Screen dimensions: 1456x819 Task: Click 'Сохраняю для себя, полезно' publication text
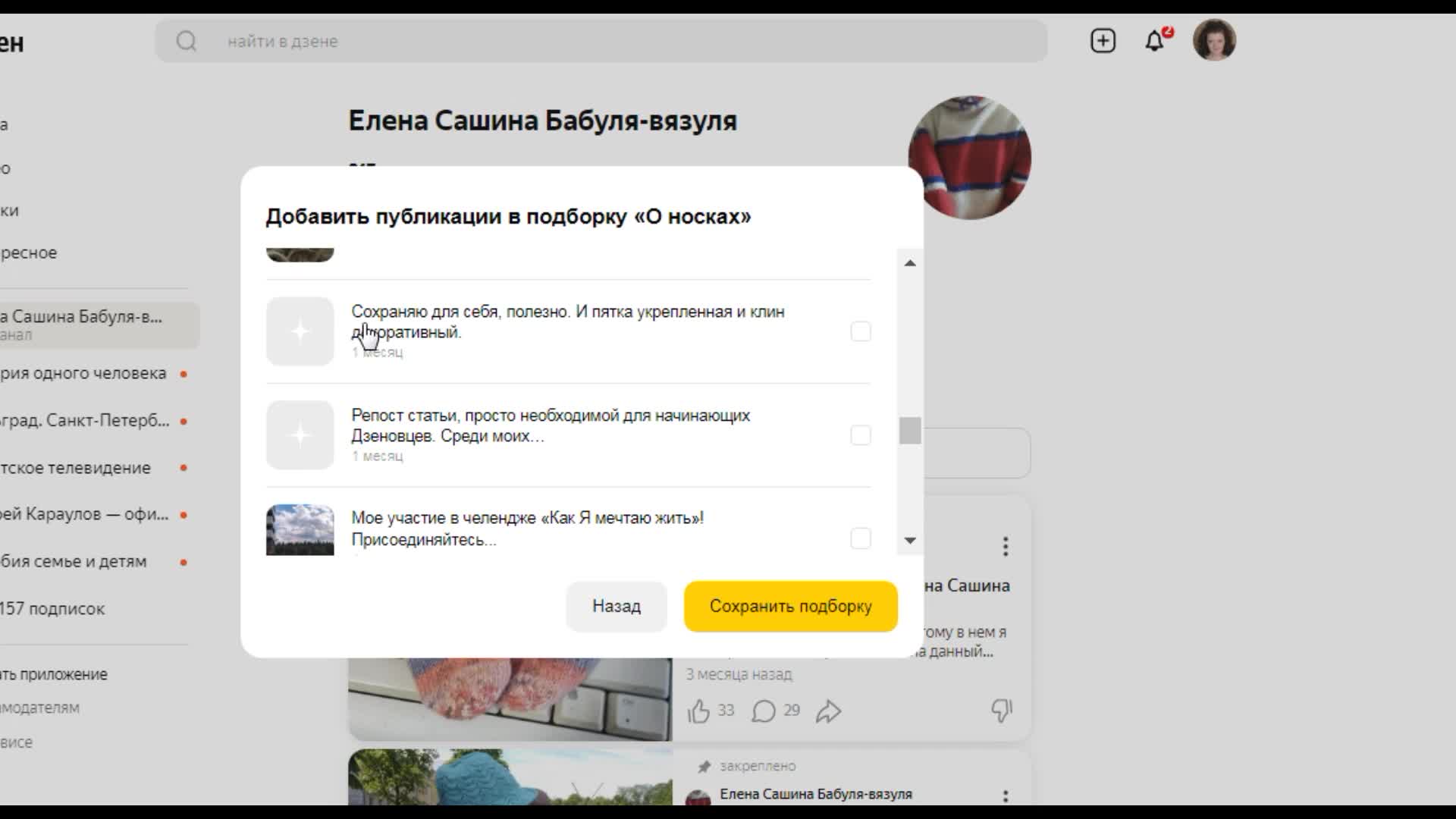[x=568, y=322]
